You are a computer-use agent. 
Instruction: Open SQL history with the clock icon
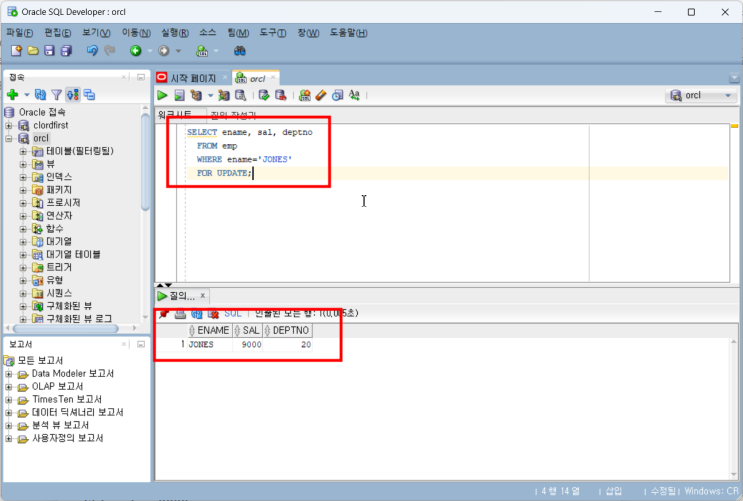(x=337, y=95)
